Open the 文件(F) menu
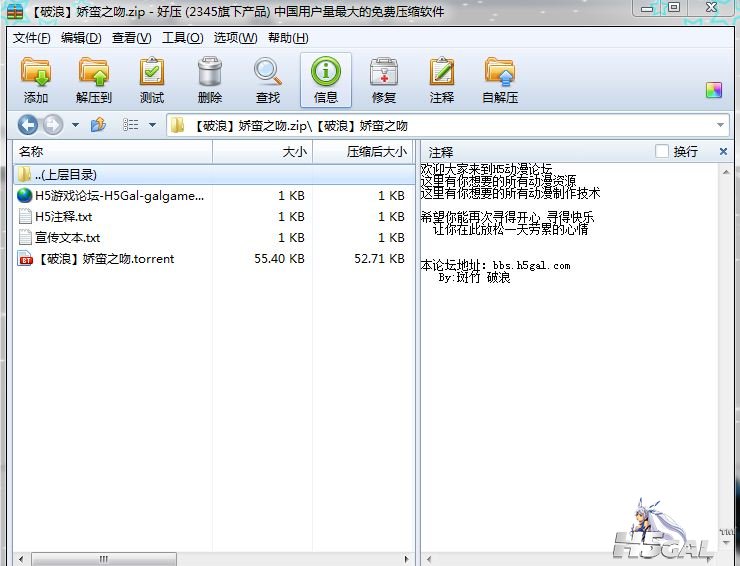Viewport: 740px width, 566px height. pyautogui.click(x=32, y=38)
